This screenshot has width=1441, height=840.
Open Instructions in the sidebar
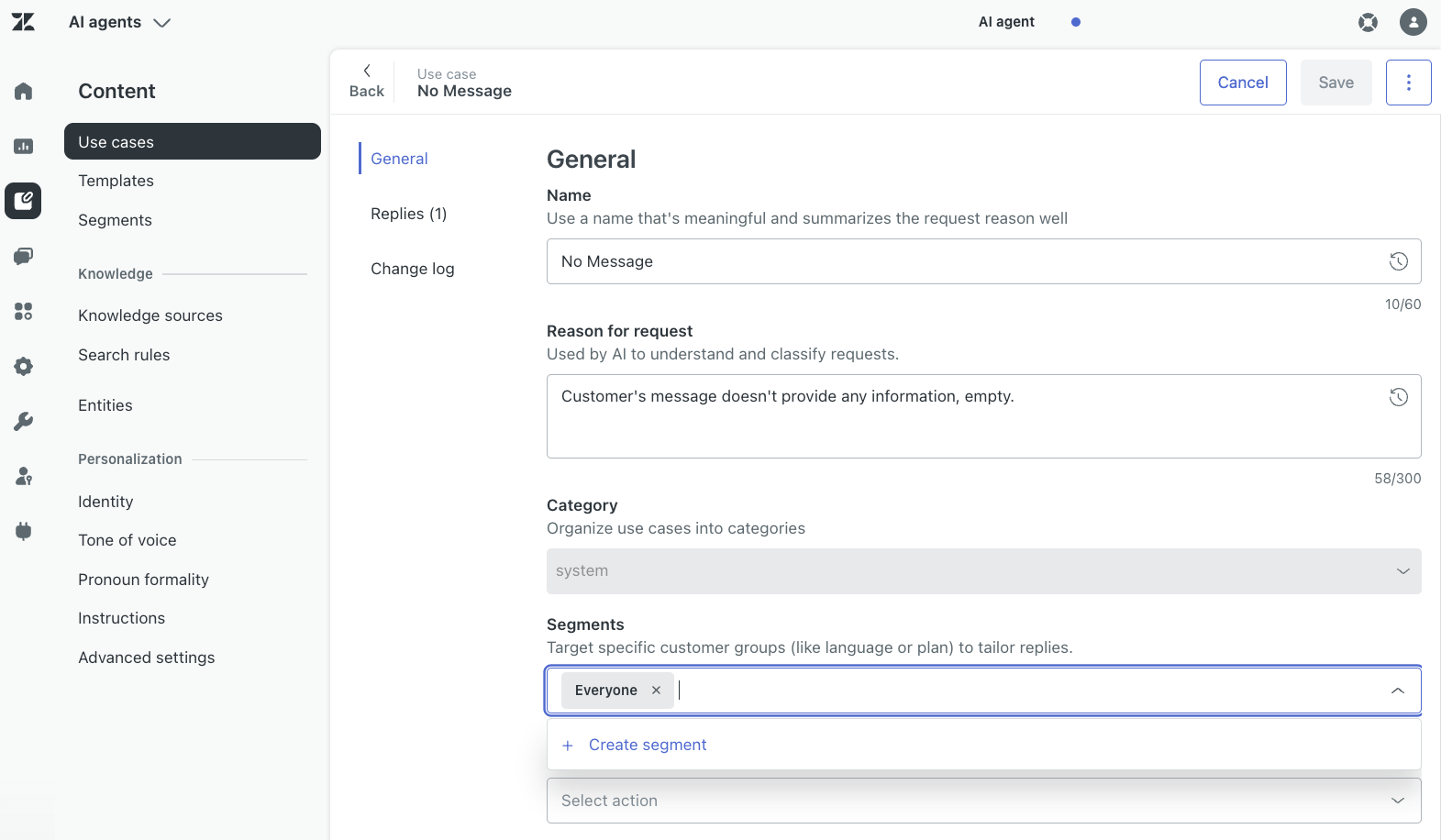121,618
